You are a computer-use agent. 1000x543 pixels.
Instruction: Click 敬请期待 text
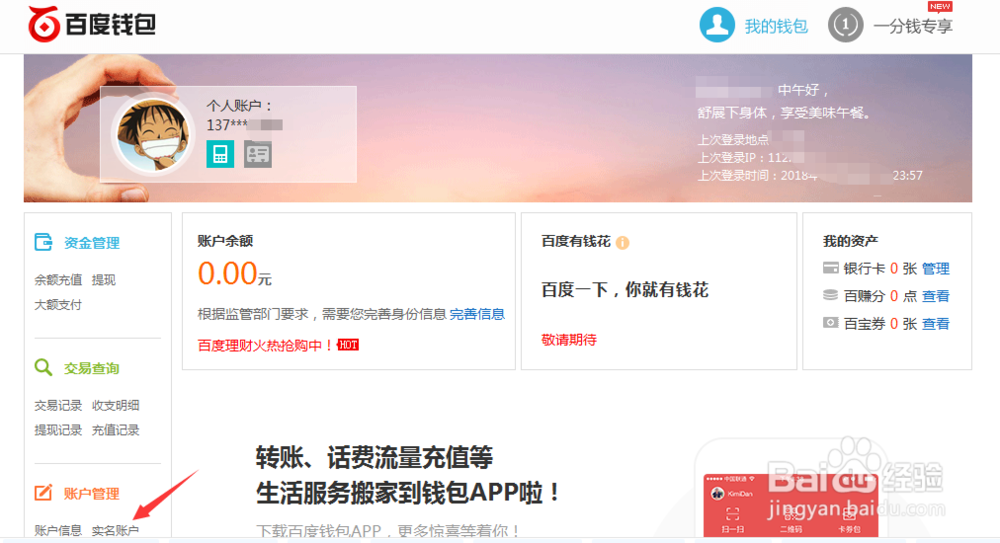tap(569, 339)
